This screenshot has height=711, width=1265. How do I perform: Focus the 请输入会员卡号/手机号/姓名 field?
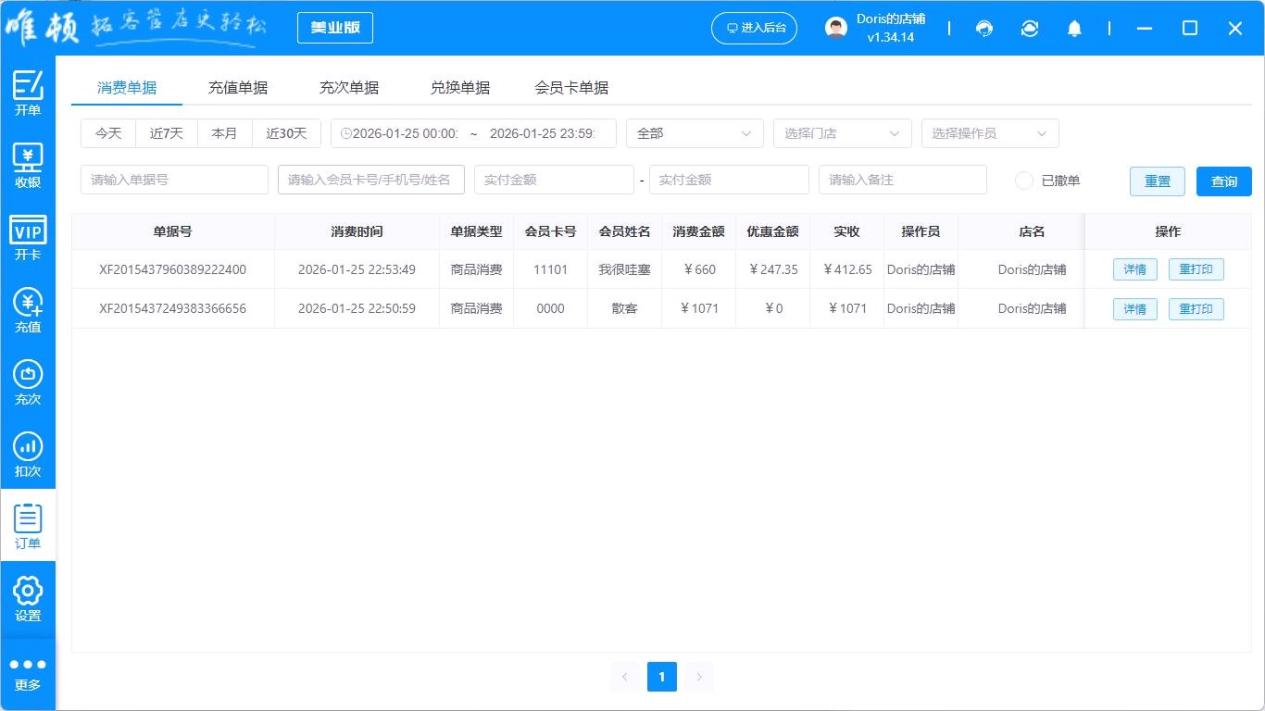[371, 180]
